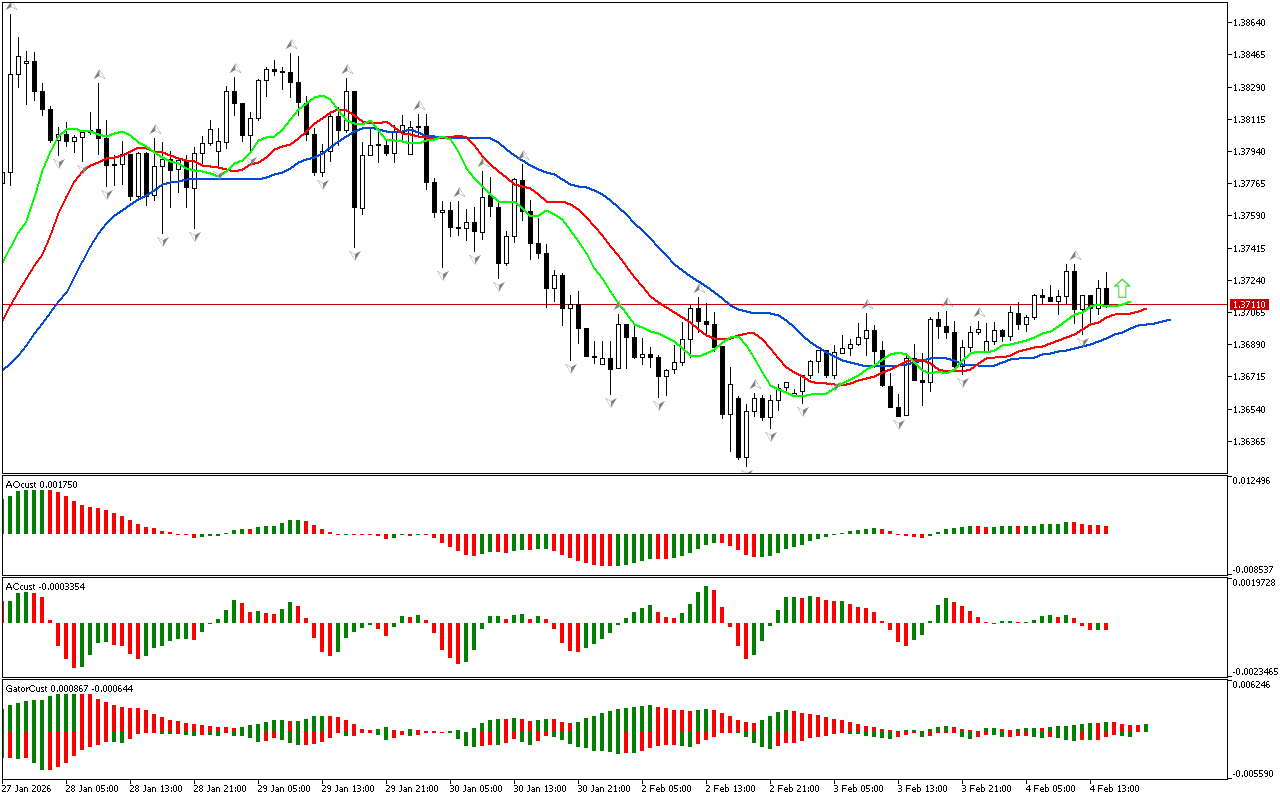This screenshot has width=1280, height=800.
Task: Select the rightmost end of the blue Alligator line
Action: [x=1168, y=320]
